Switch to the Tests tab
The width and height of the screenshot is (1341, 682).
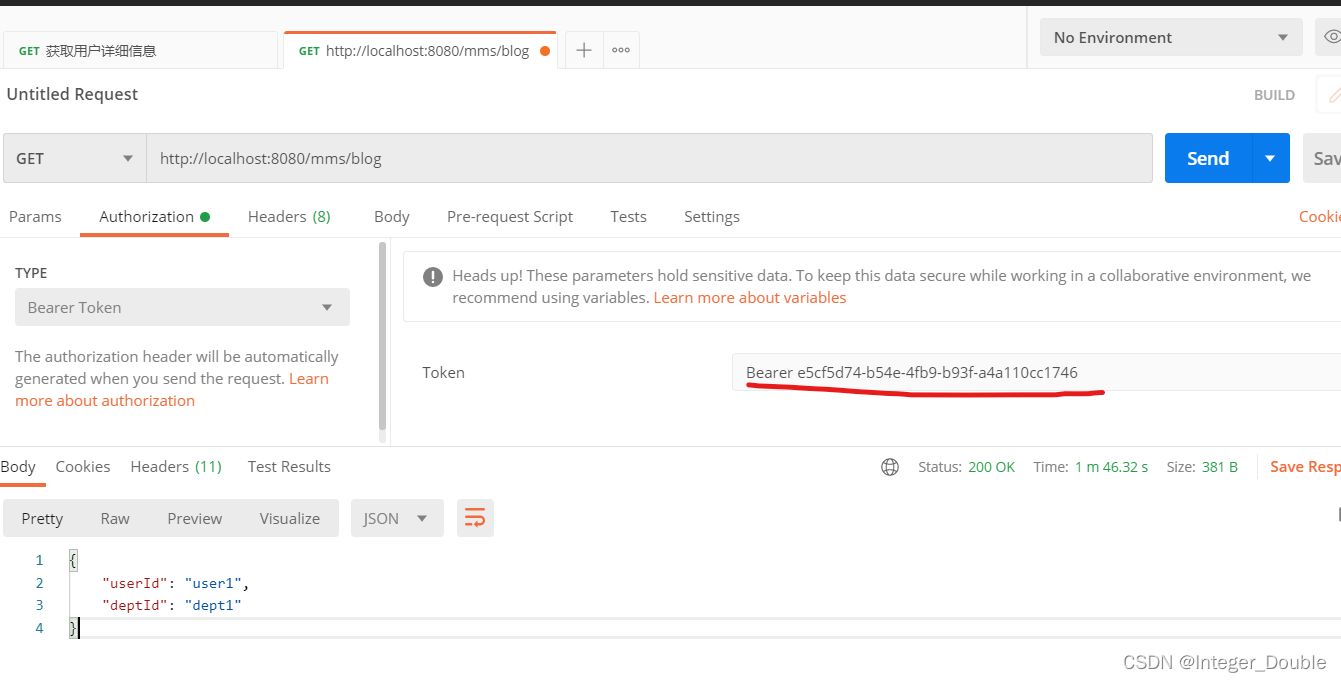click(x=628, y=216)
